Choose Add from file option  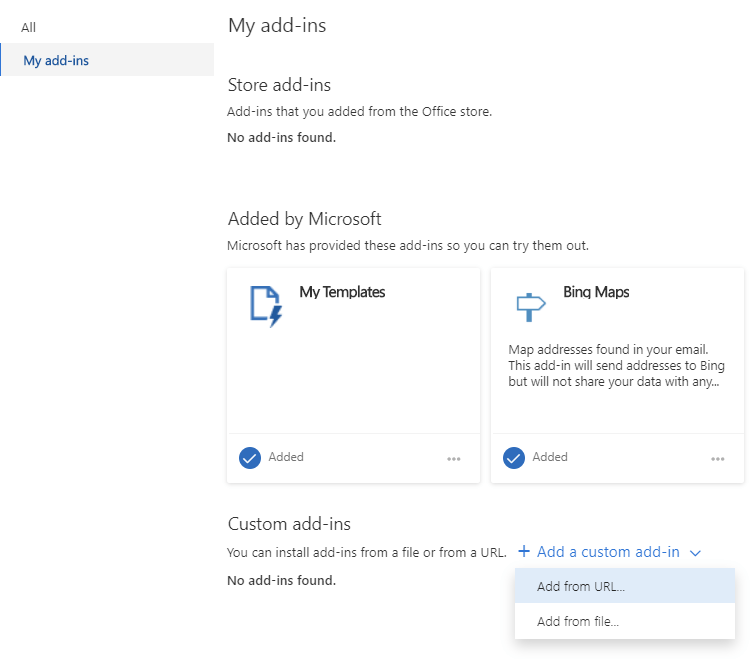(x=578, y=622)
